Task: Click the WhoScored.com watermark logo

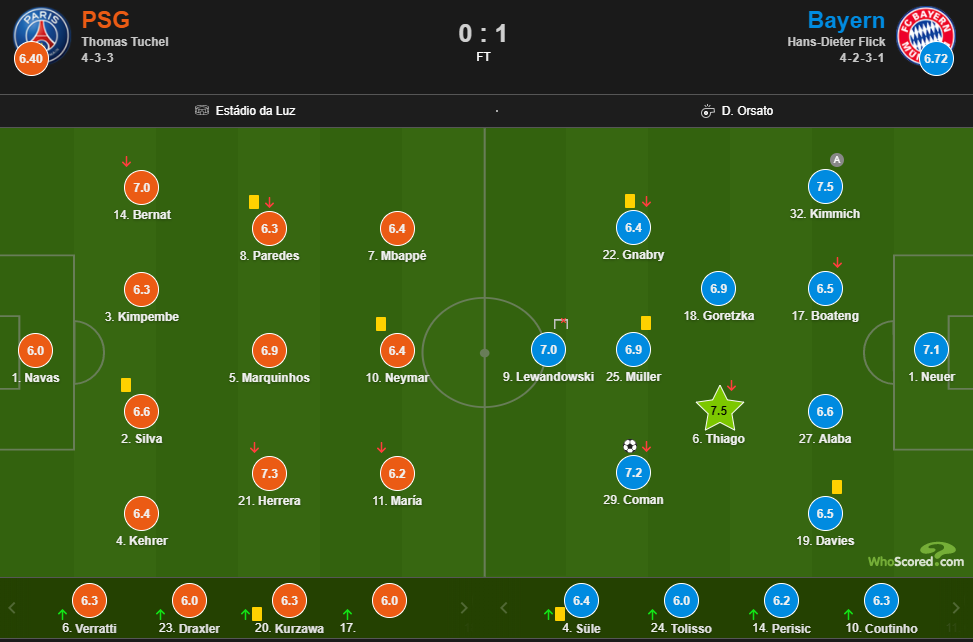Action: (x=916, y=555)
